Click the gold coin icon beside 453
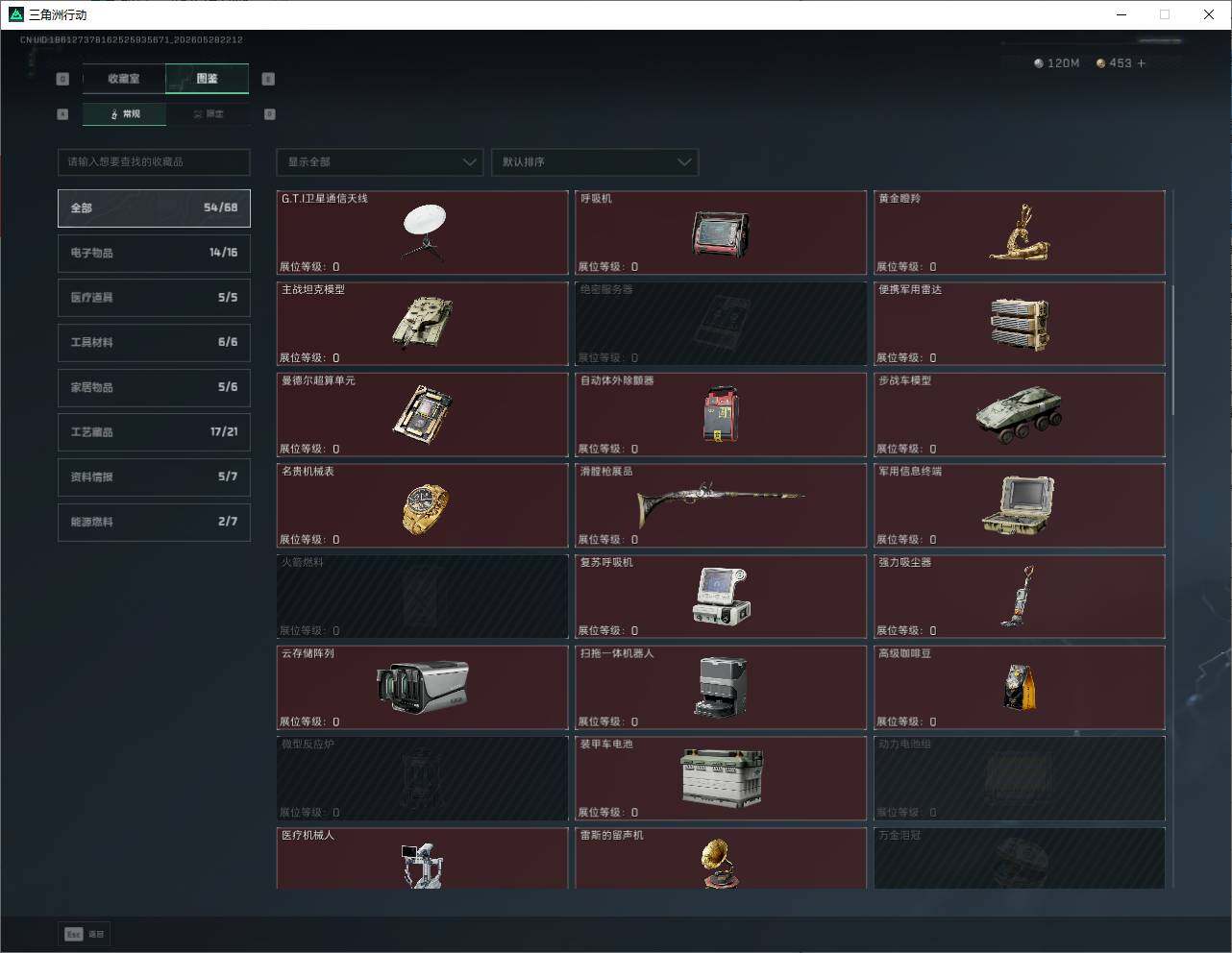The image size is (1232, 953). (x=1101, y=63)
